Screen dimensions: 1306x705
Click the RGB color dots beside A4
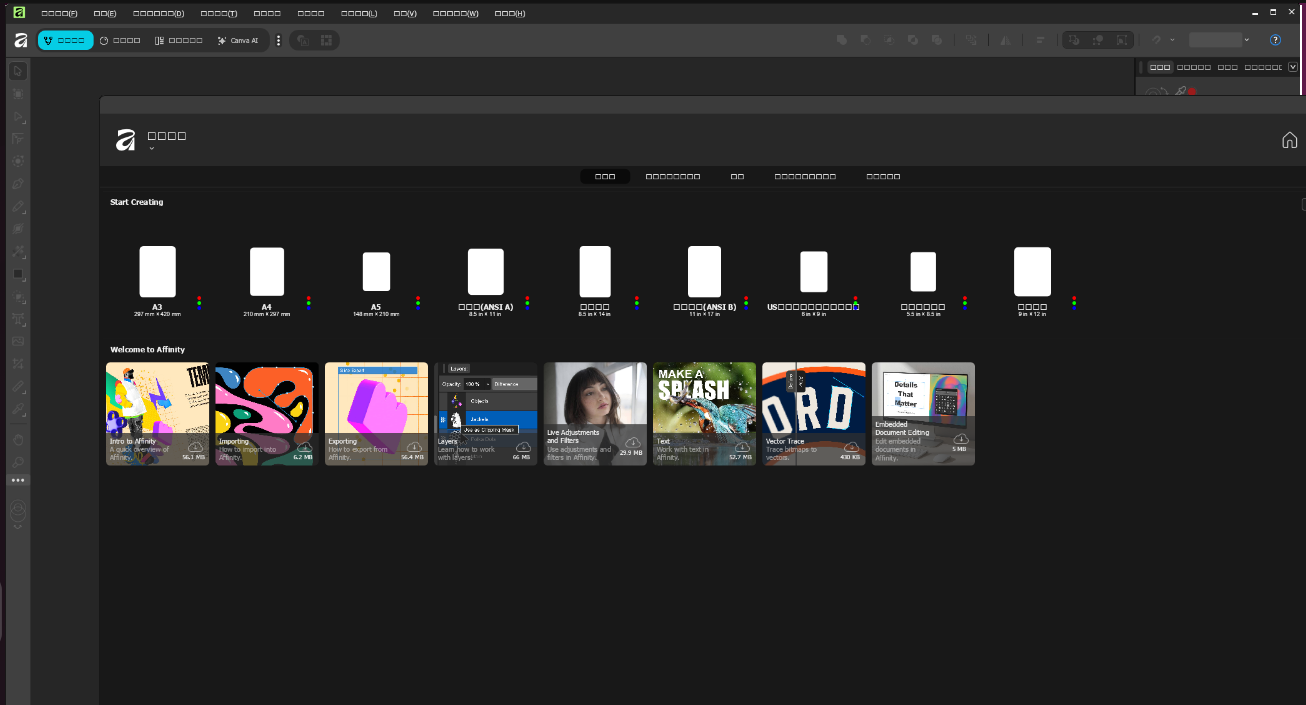coord(309,303)
